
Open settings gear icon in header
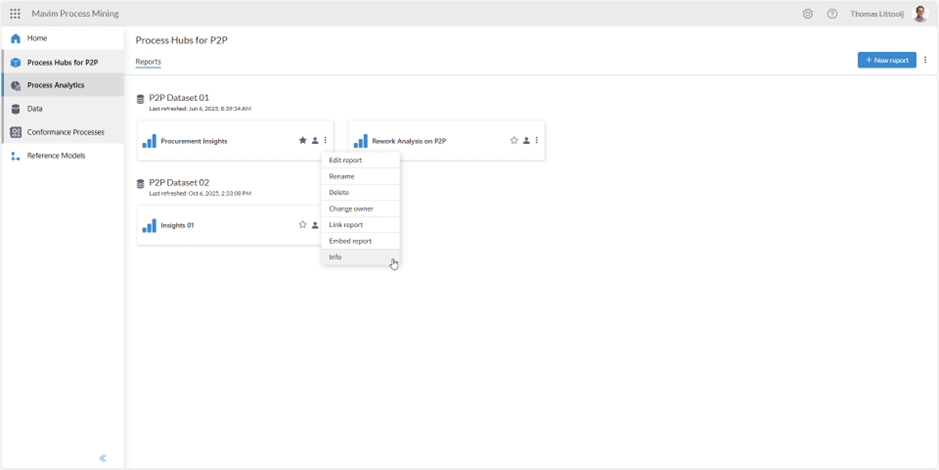click(x=808, y=14)
